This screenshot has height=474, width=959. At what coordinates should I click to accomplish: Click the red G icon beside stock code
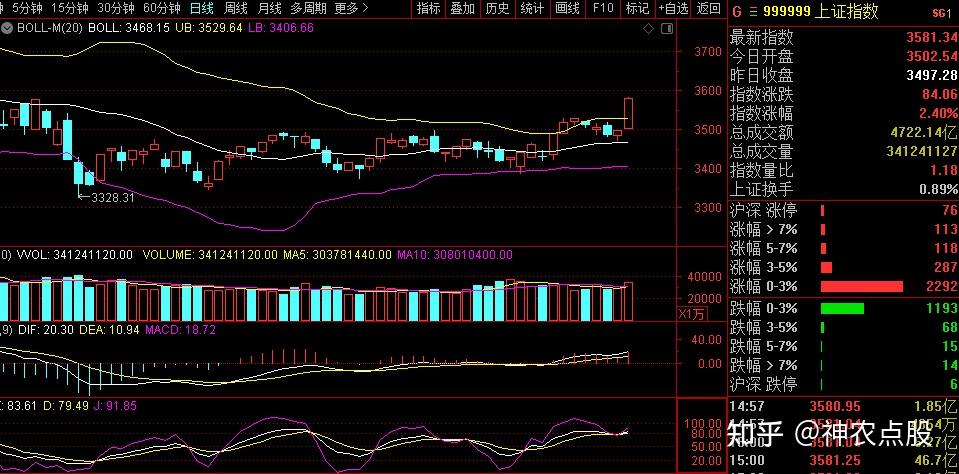737,12
